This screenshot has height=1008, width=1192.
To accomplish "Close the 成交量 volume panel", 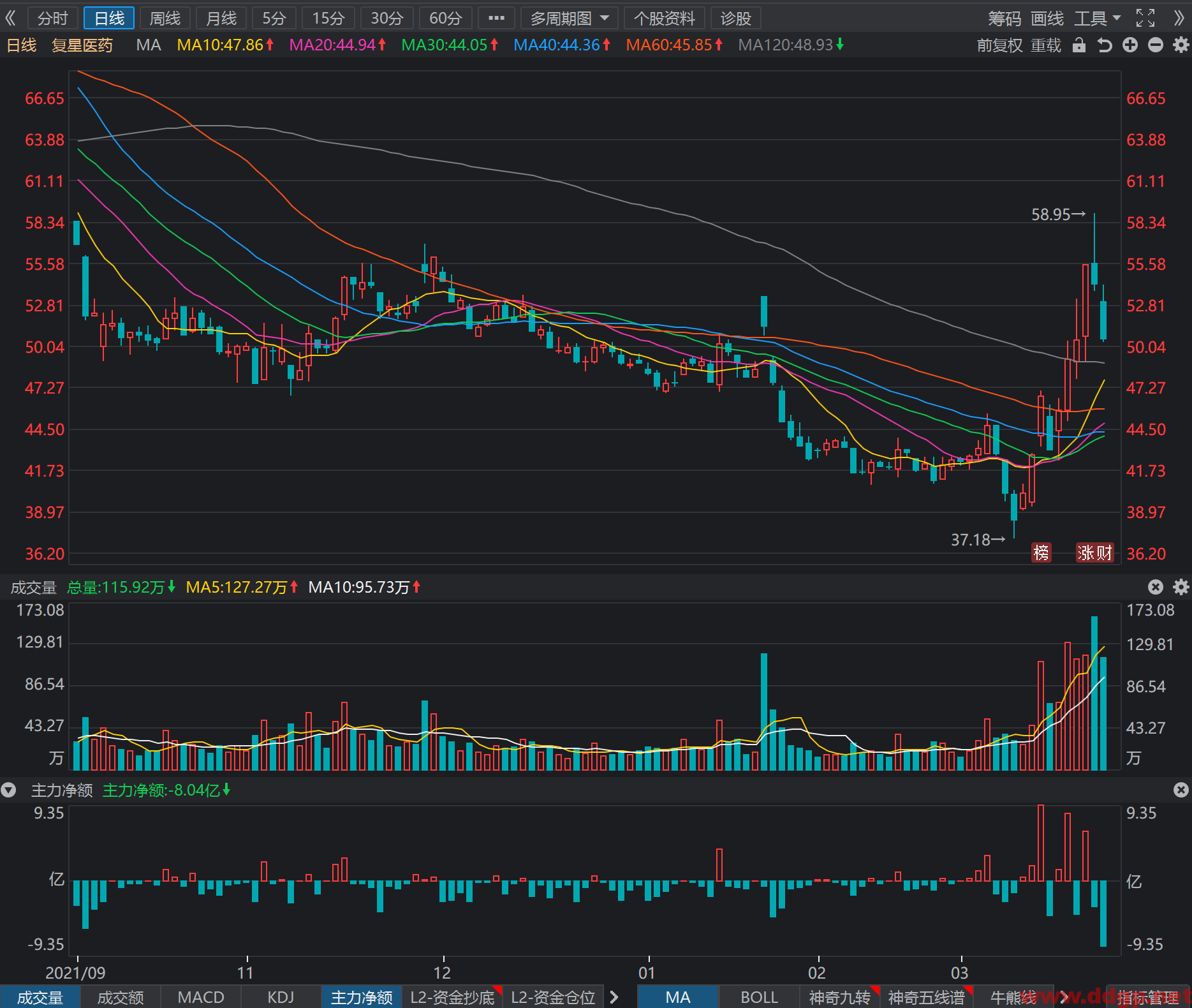I will [x=1156, y=587].
